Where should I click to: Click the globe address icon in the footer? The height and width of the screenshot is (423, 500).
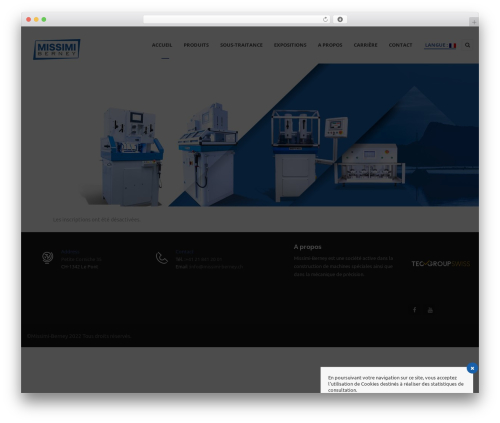47,258
